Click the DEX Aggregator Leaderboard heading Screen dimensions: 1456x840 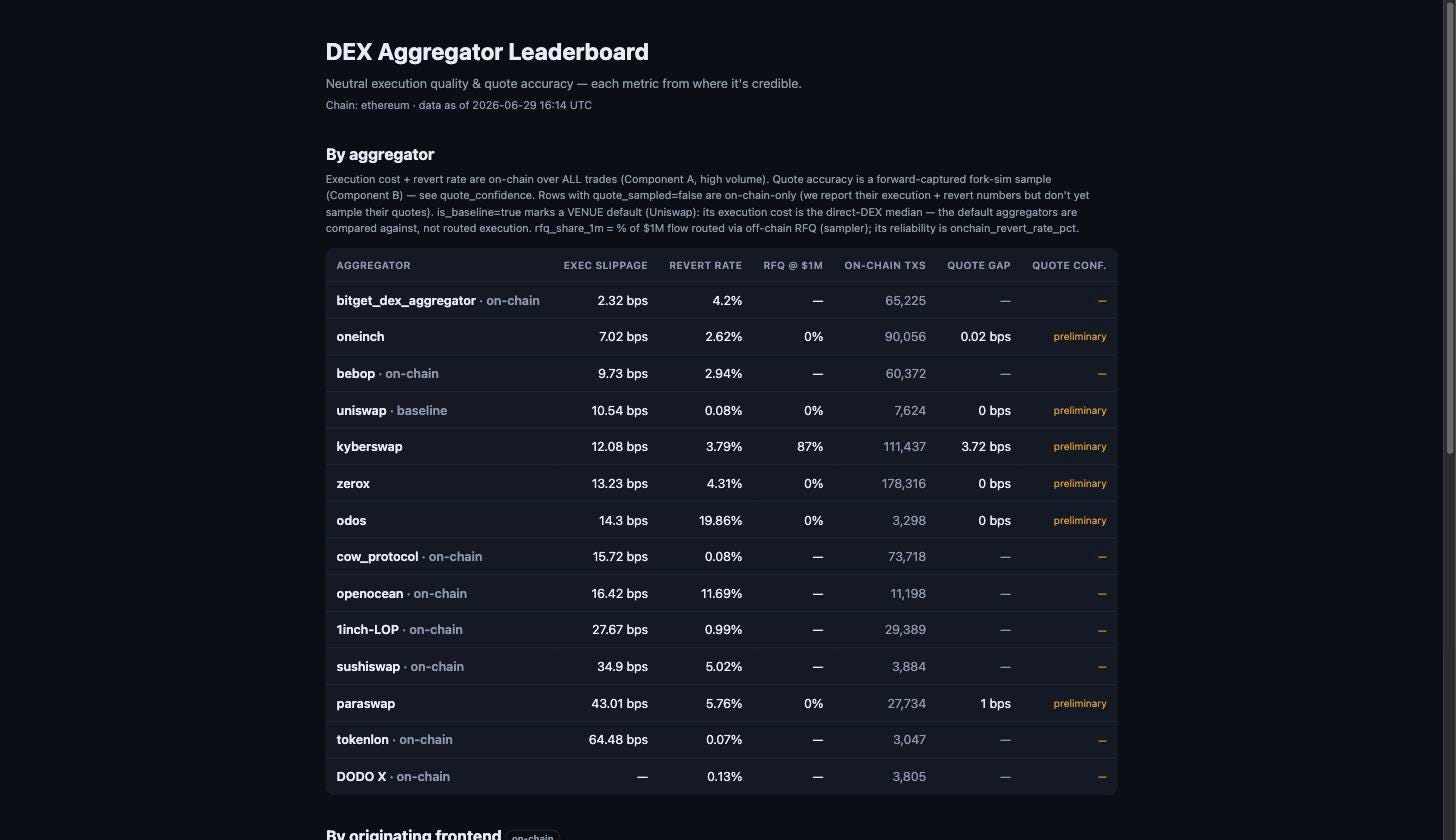(487, 52)
